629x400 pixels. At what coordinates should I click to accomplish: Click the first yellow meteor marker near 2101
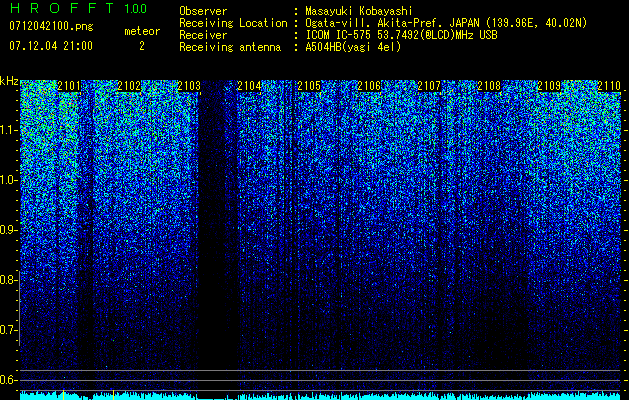(x=63, y=394)
